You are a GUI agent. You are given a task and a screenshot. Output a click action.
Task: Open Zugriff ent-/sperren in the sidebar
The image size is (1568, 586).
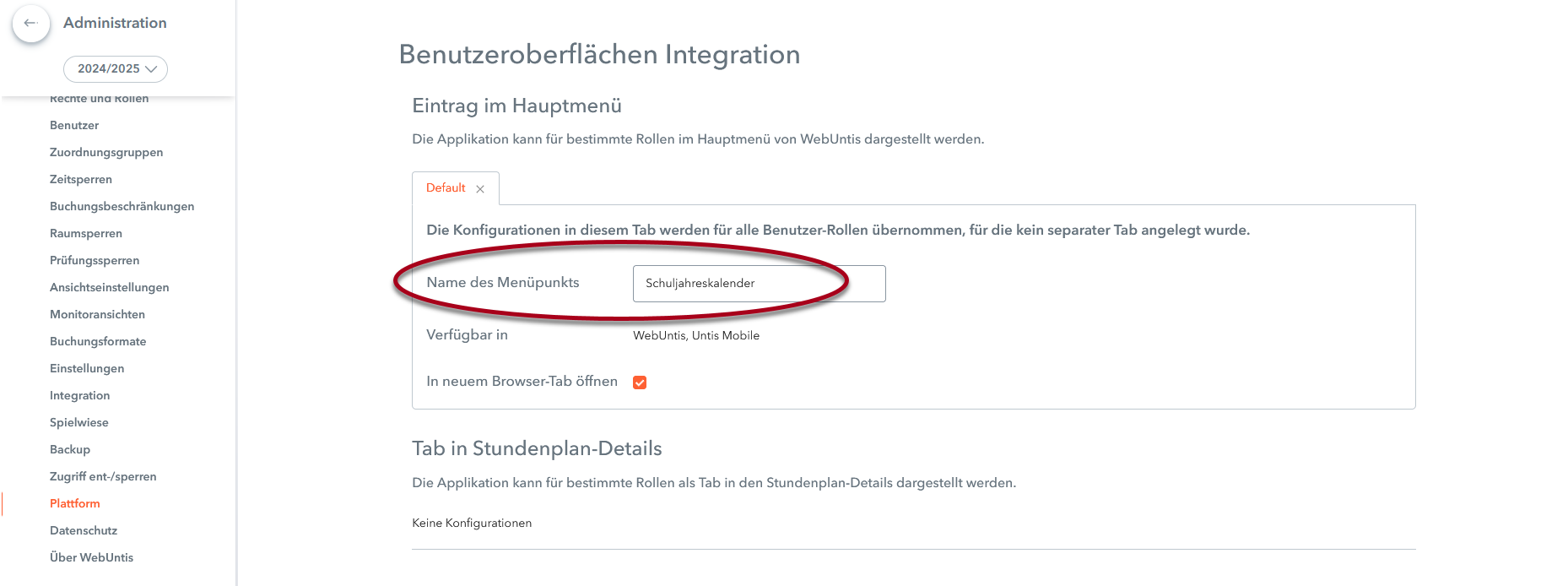[103, 476]
